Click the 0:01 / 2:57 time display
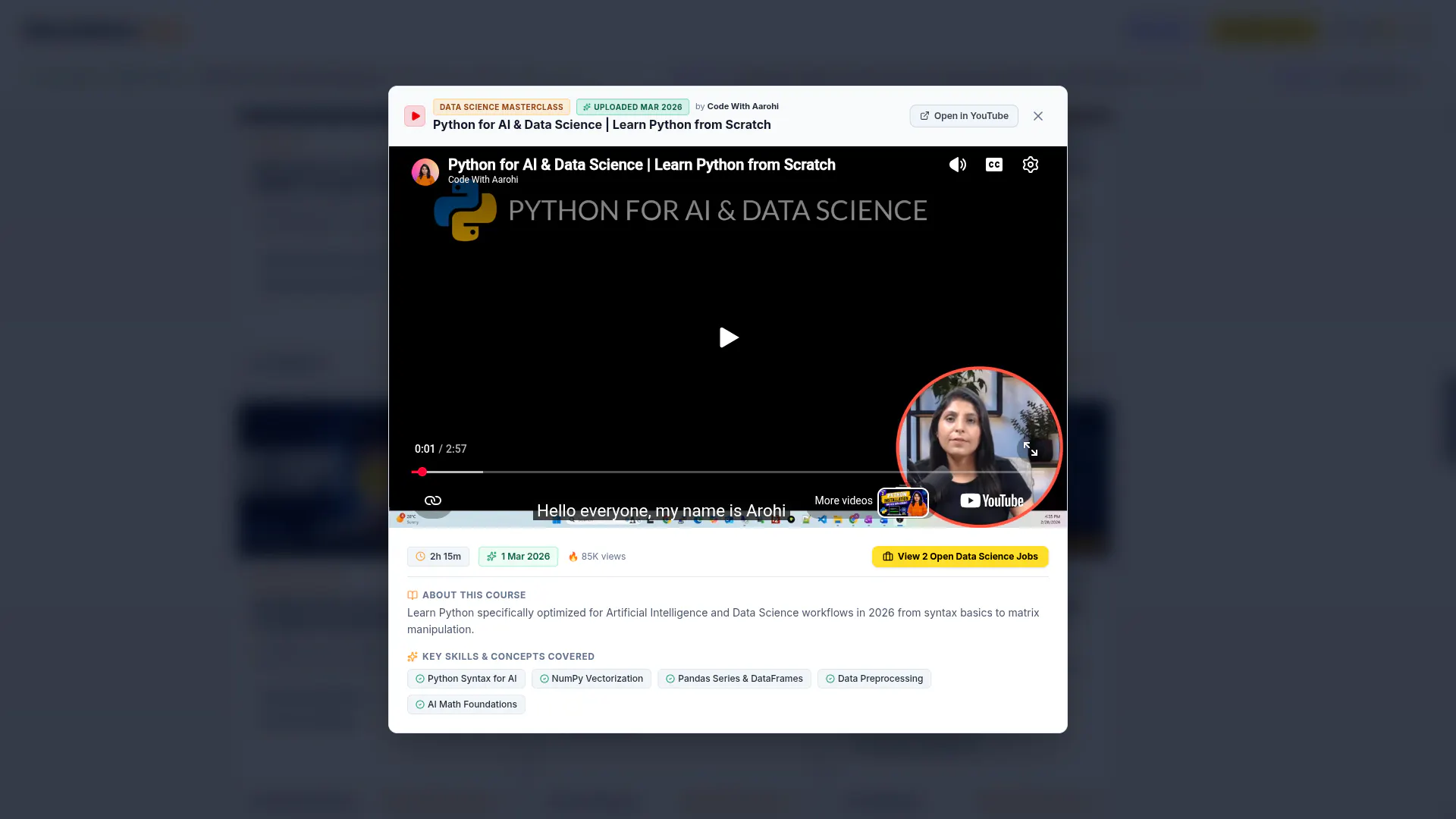 coord(441,449)
